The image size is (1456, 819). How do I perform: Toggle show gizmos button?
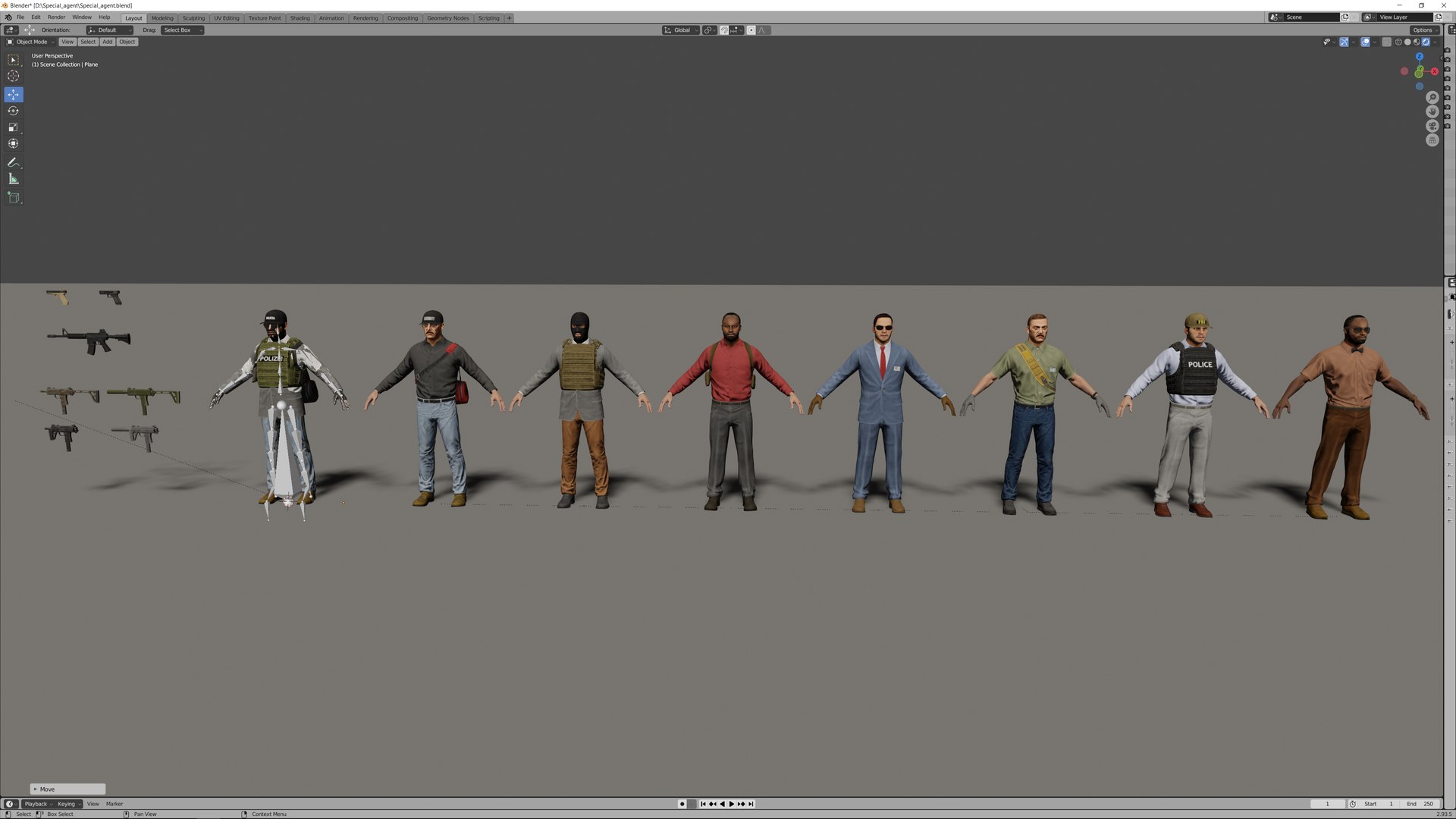pyautogui.click(x=1344, y=42)
